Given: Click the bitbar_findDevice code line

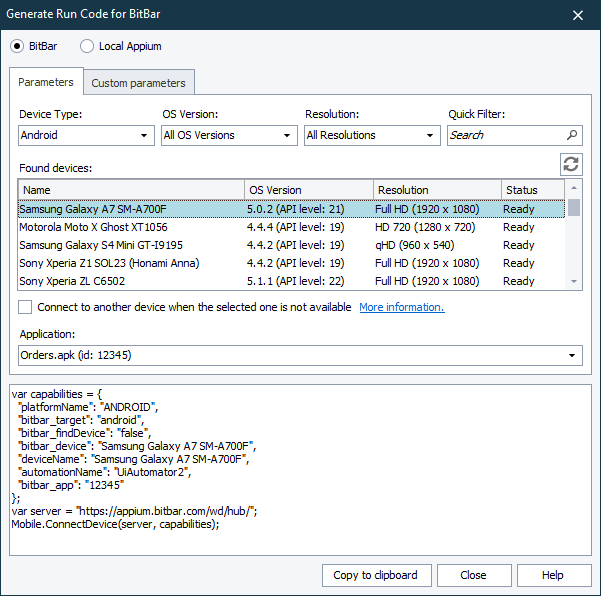Looking at the screenshot, I should [84, 433].
